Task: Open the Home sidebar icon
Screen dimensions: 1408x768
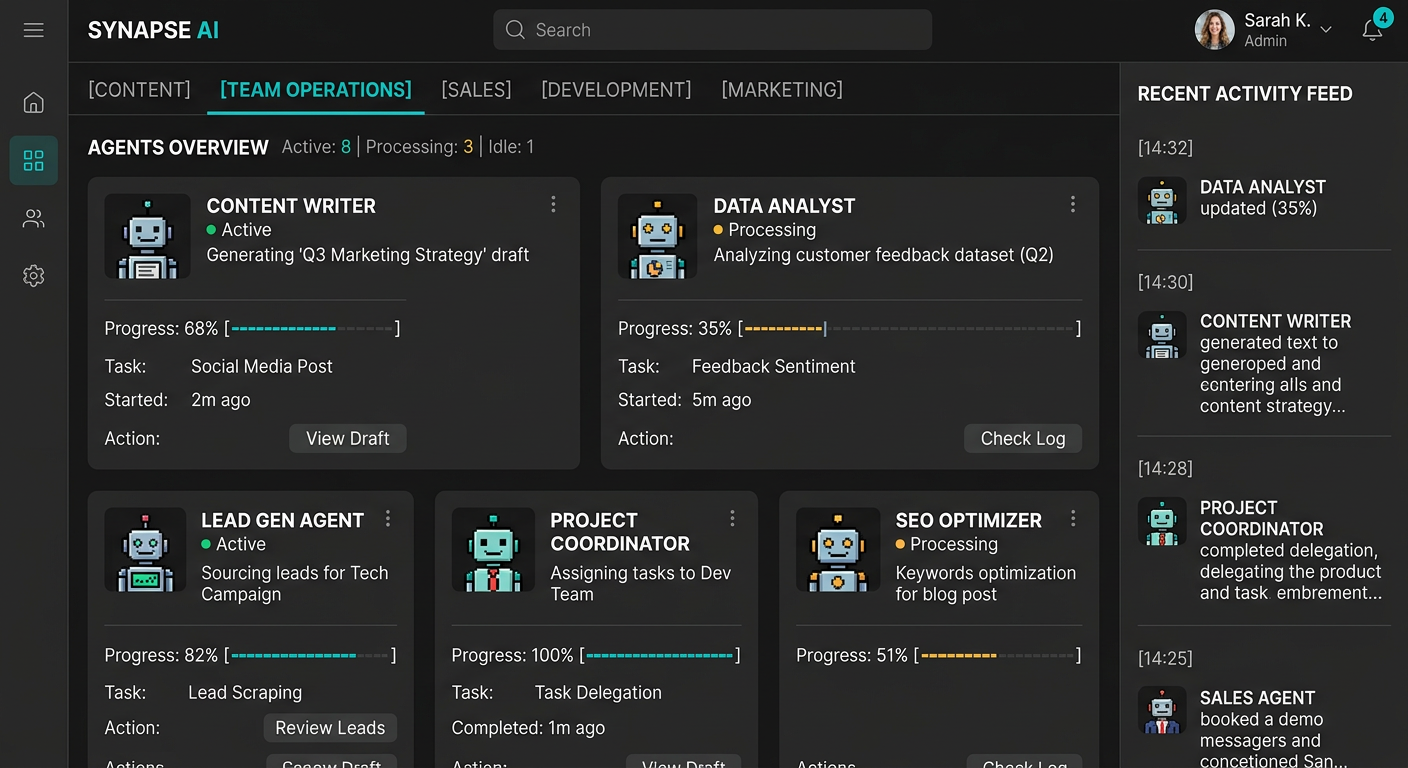Action: click(33, 102)
